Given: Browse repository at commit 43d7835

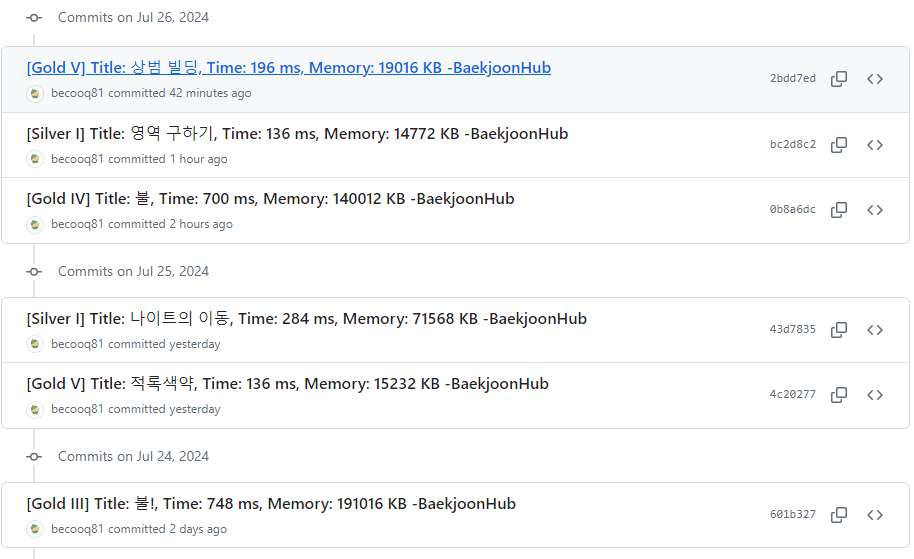Looking at the screenshot, I should coord(875,330).
